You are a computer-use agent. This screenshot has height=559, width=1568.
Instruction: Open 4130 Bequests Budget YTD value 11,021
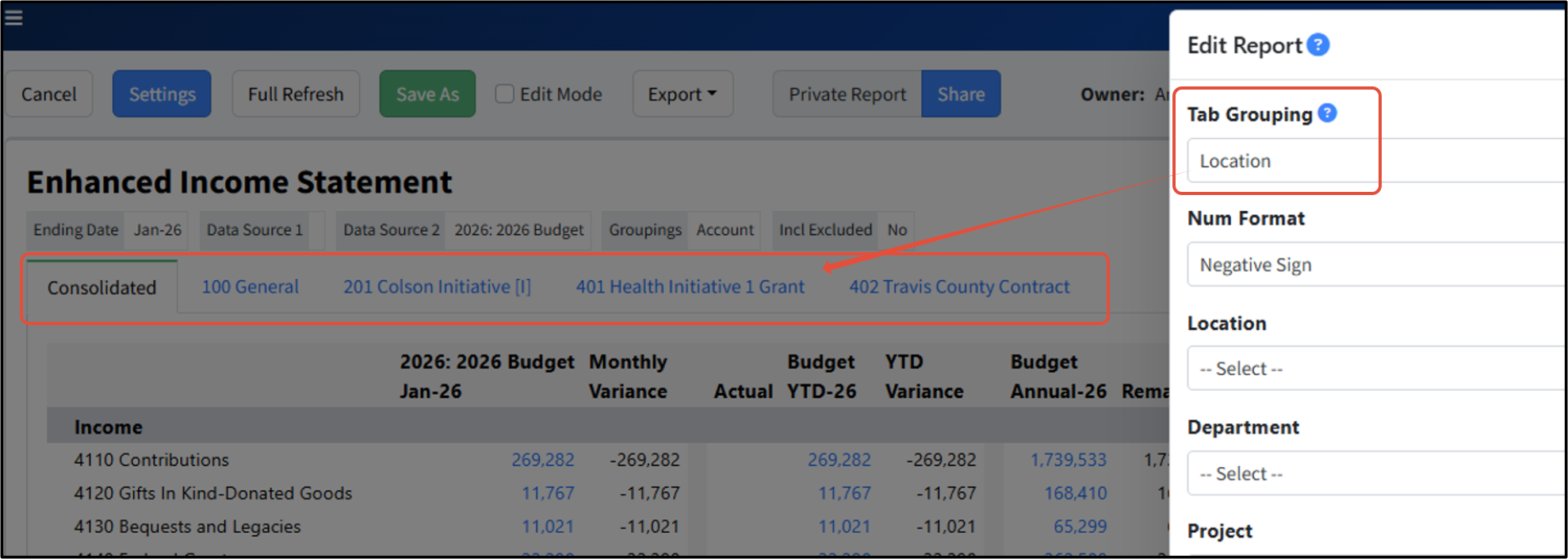[844, 526]
